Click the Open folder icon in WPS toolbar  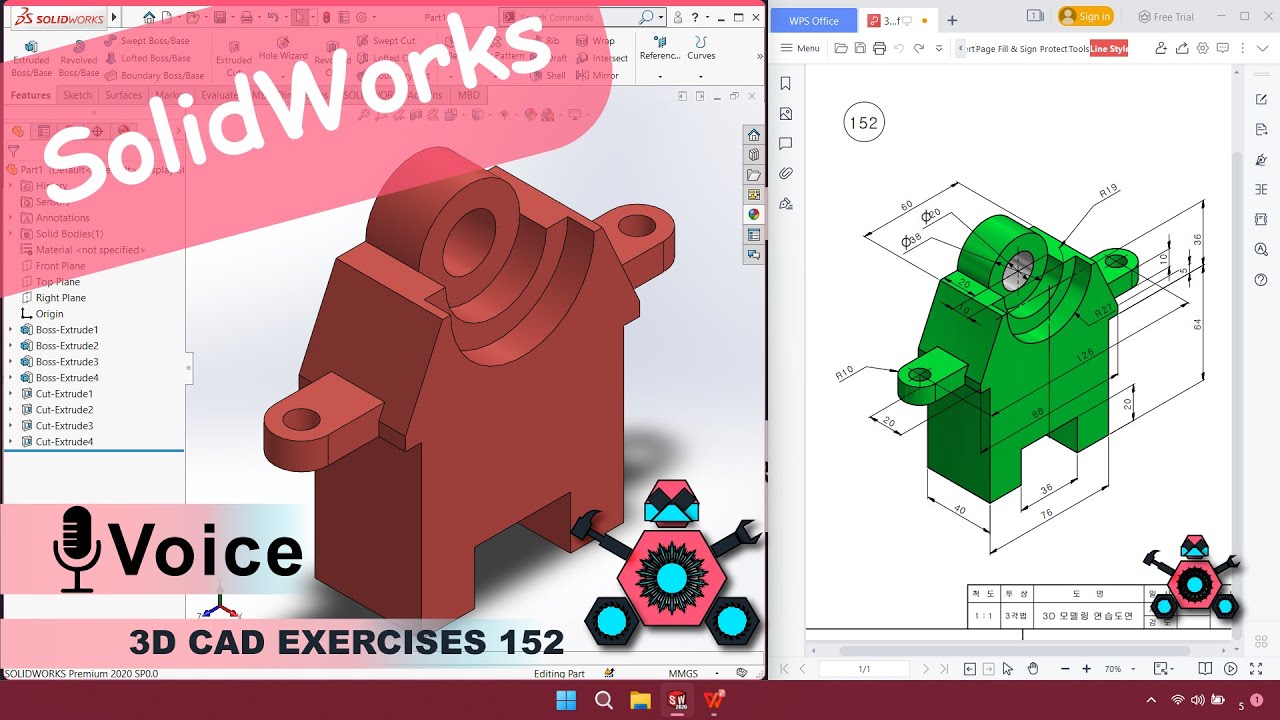tap(841, 48)
